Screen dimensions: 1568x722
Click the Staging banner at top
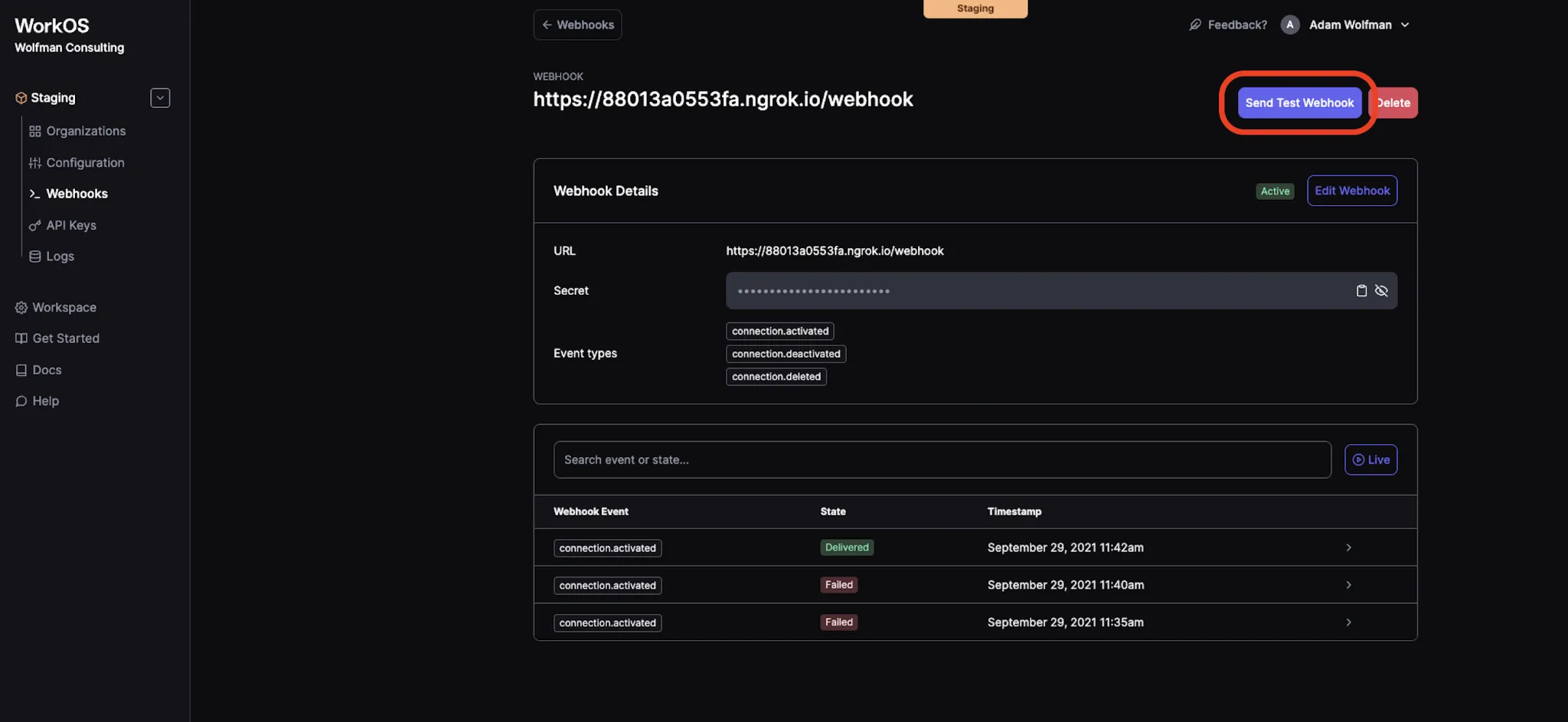975,8
